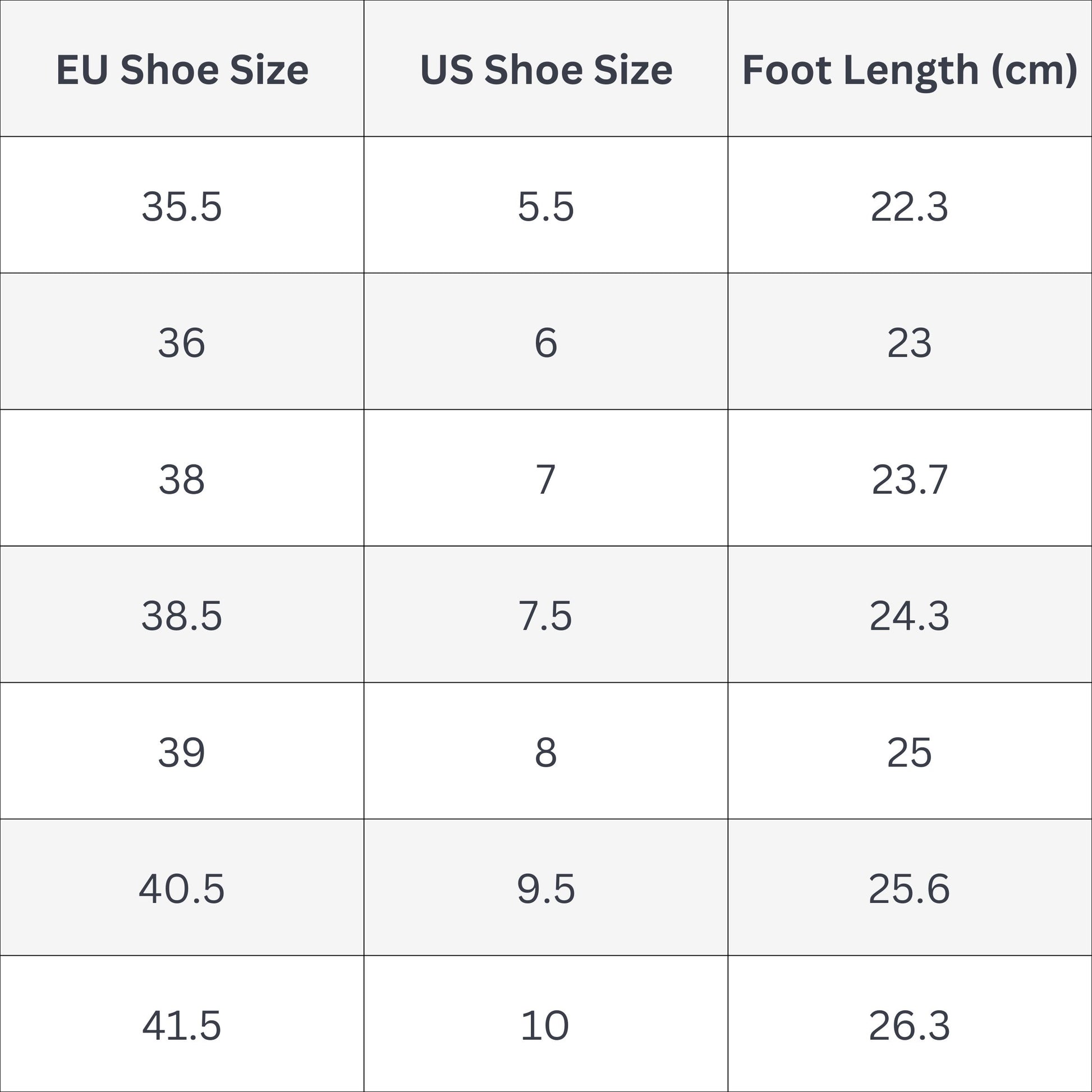Viewport: 1092px width, 1092px height.
Task: Select the US size 8 cell
Action: point(546,753)
